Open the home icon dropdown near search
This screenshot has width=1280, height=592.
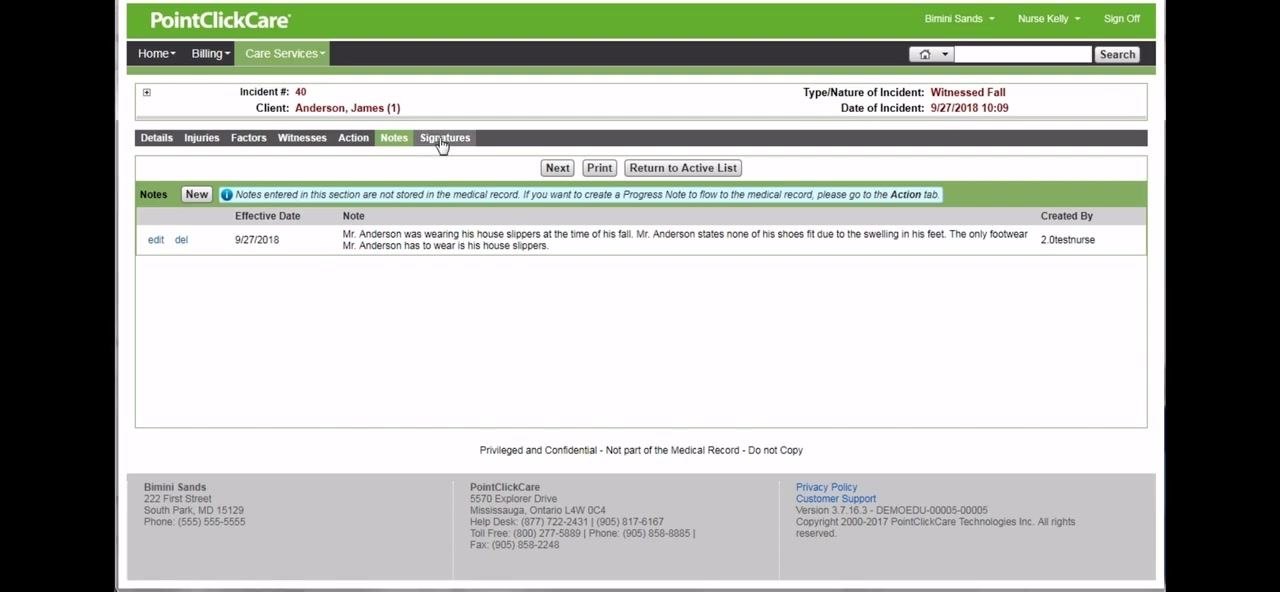[931, 54]
